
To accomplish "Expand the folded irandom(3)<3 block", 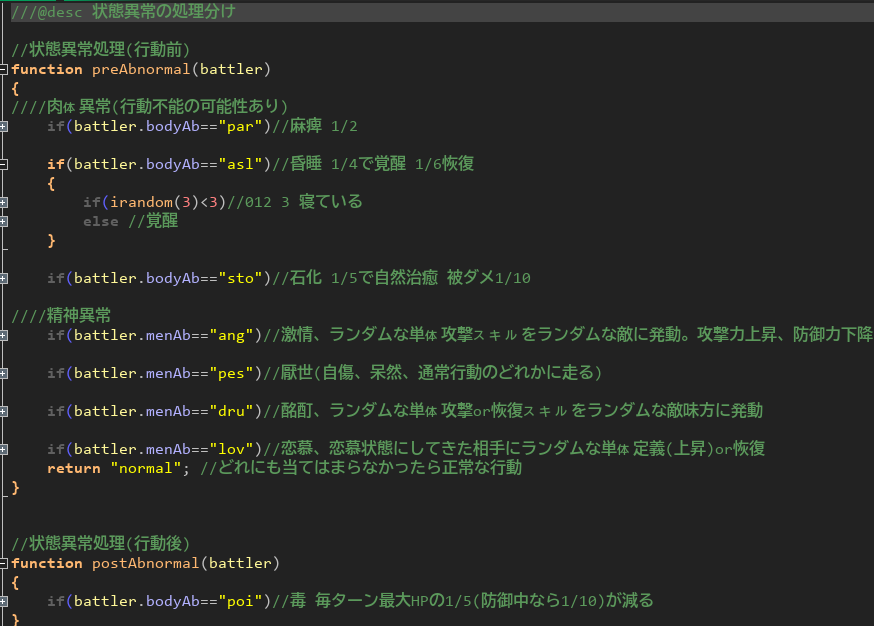I will (4, 202).
